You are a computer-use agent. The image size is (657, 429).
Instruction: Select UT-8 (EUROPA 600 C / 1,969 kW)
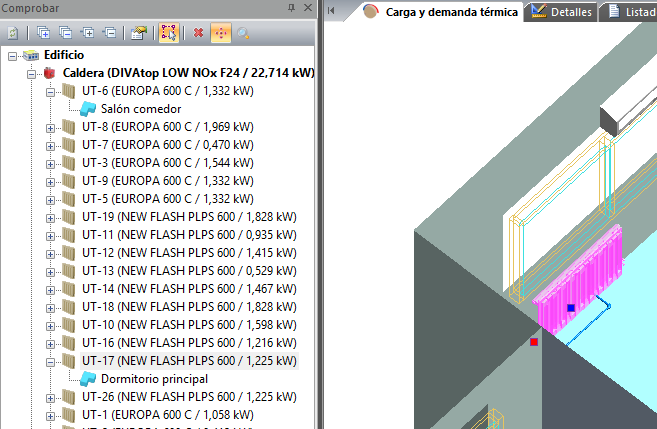[168, 127]
